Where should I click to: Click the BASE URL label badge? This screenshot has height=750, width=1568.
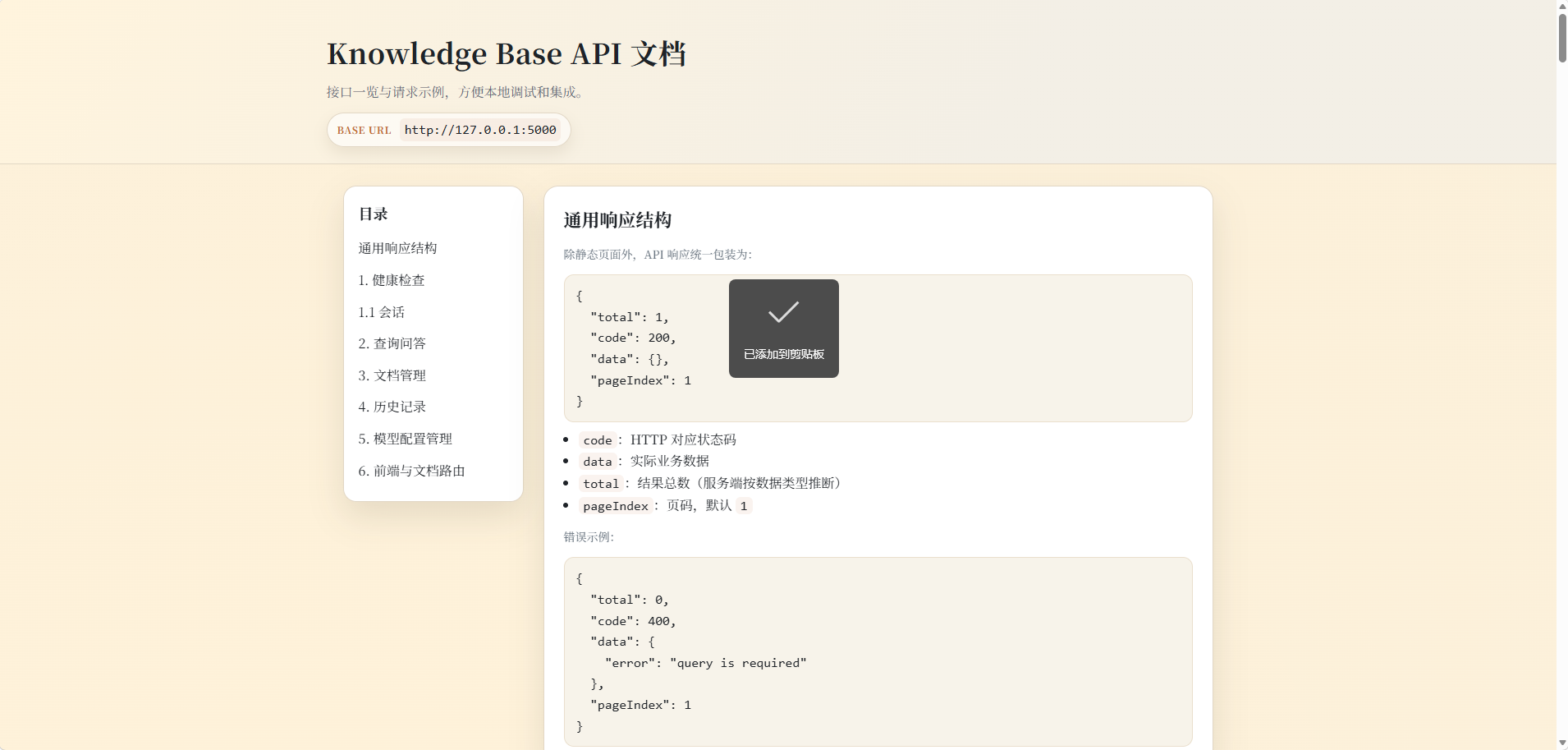(x=364, y=130)
